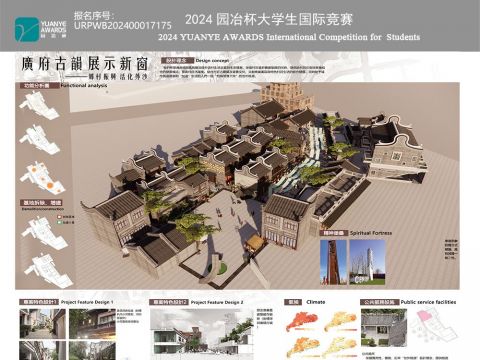Open the grey building photo under Public service facilities
The width and height of the screenshot is (480, 360).
(x=384, y=328)
